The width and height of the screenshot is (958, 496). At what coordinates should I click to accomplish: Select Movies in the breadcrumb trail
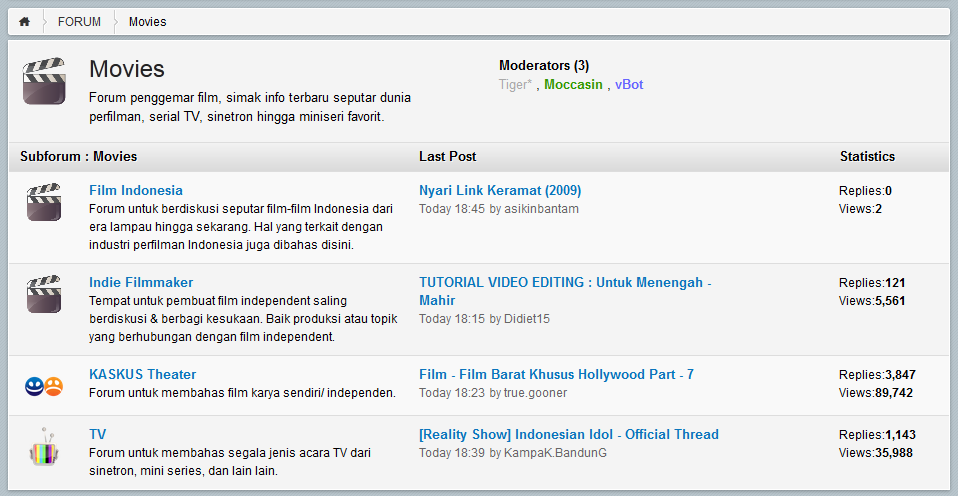tap(148, 22)
